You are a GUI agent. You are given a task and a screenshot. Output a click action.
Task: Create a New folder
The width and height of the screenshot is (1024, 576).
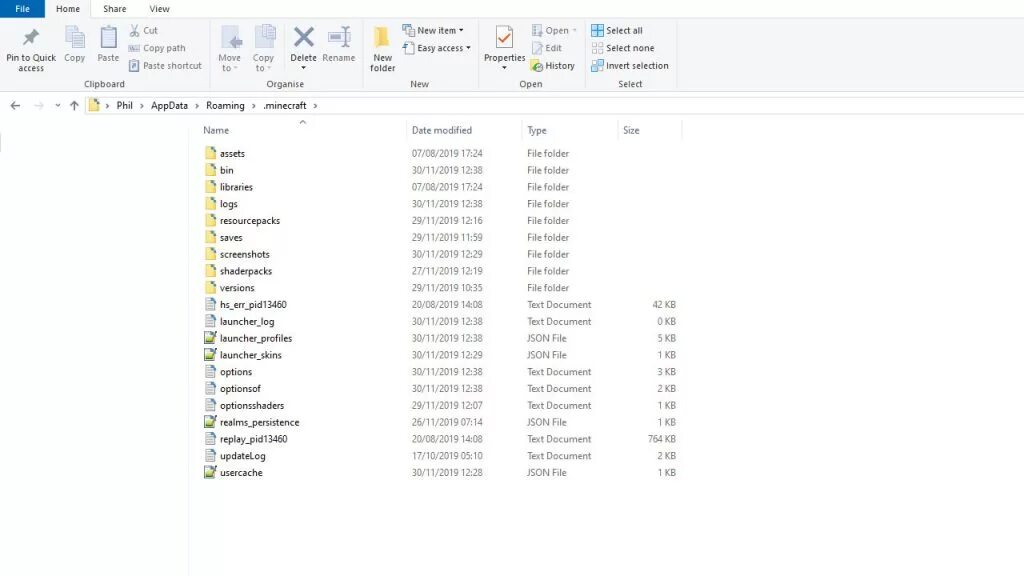(x=382, y=48)
